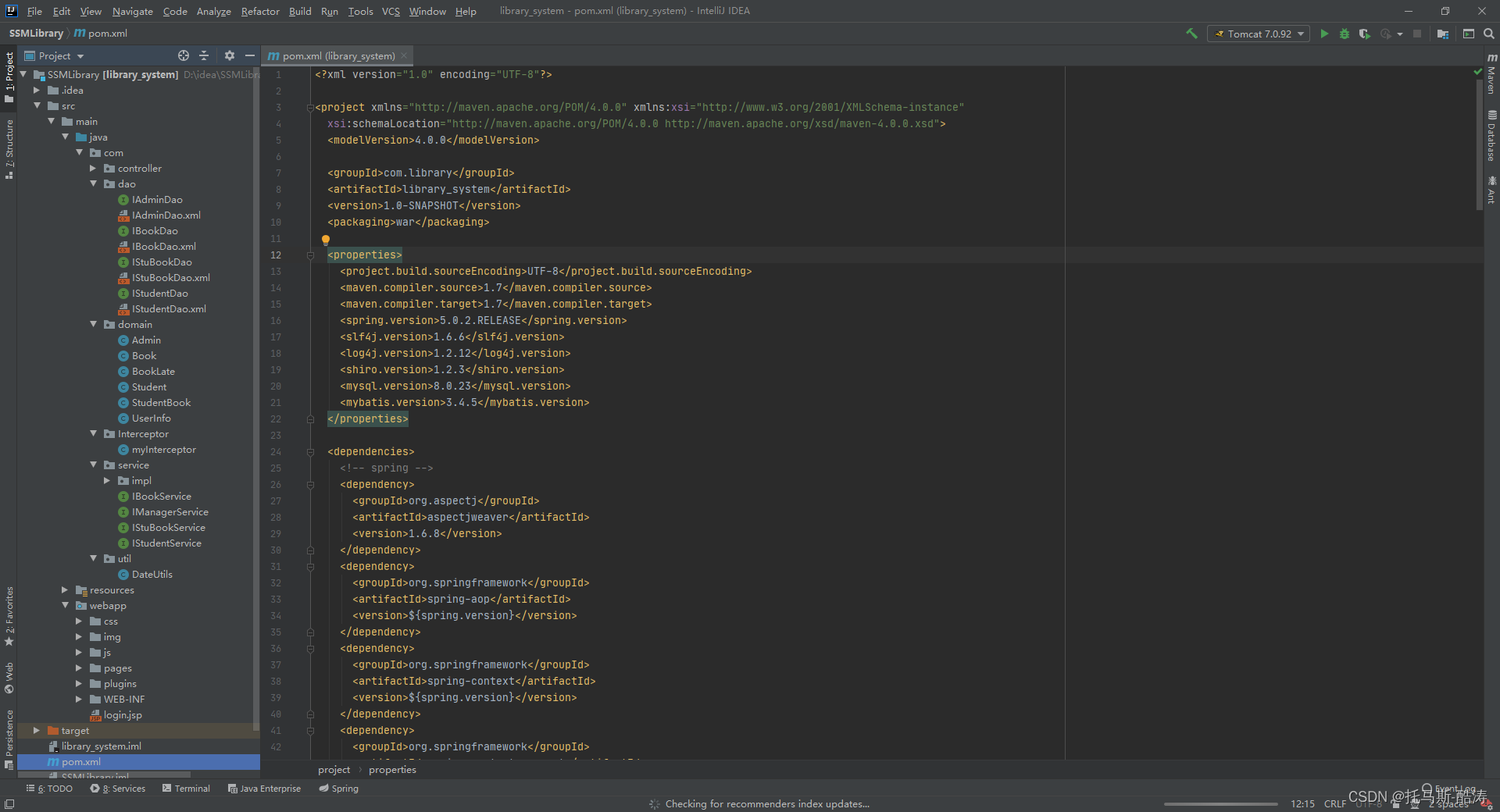Toggle the Structure tool window

click(9, 149)
